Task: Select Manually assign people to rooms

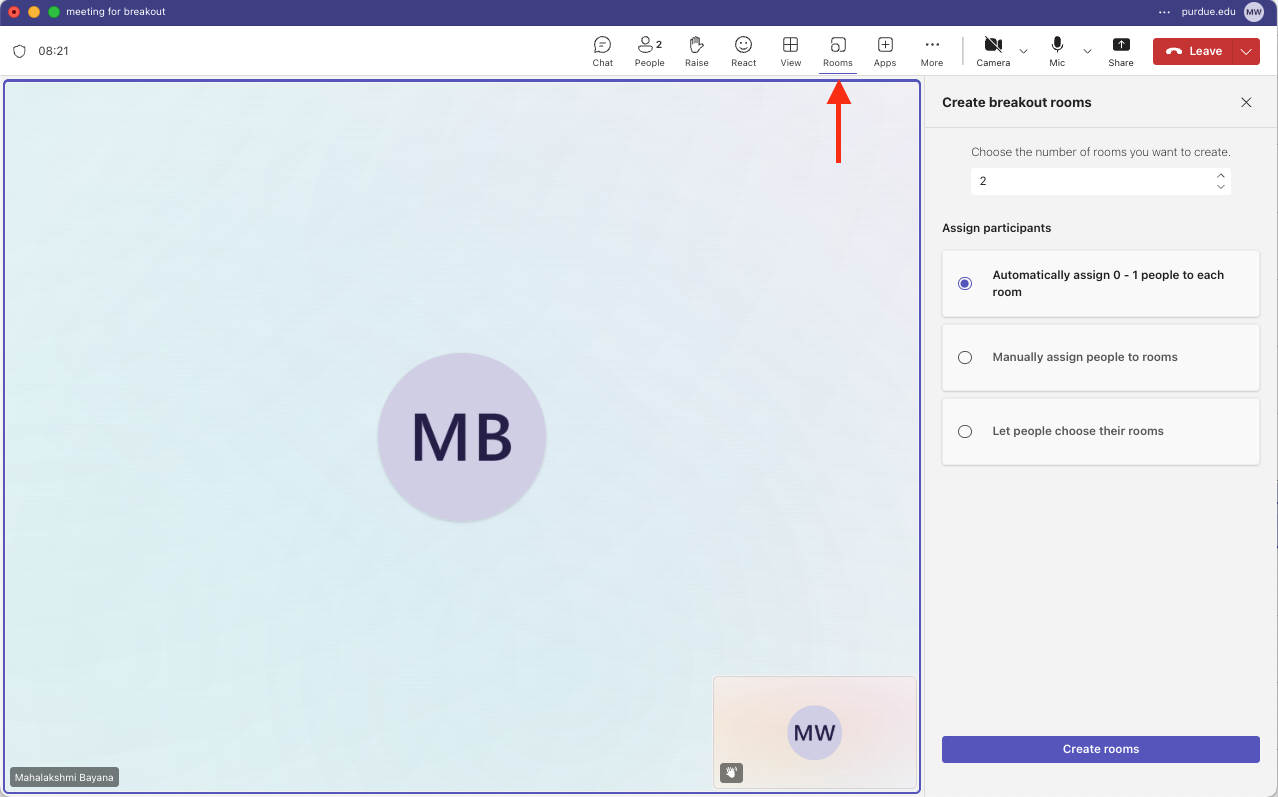Action: [x=965, y=357]
